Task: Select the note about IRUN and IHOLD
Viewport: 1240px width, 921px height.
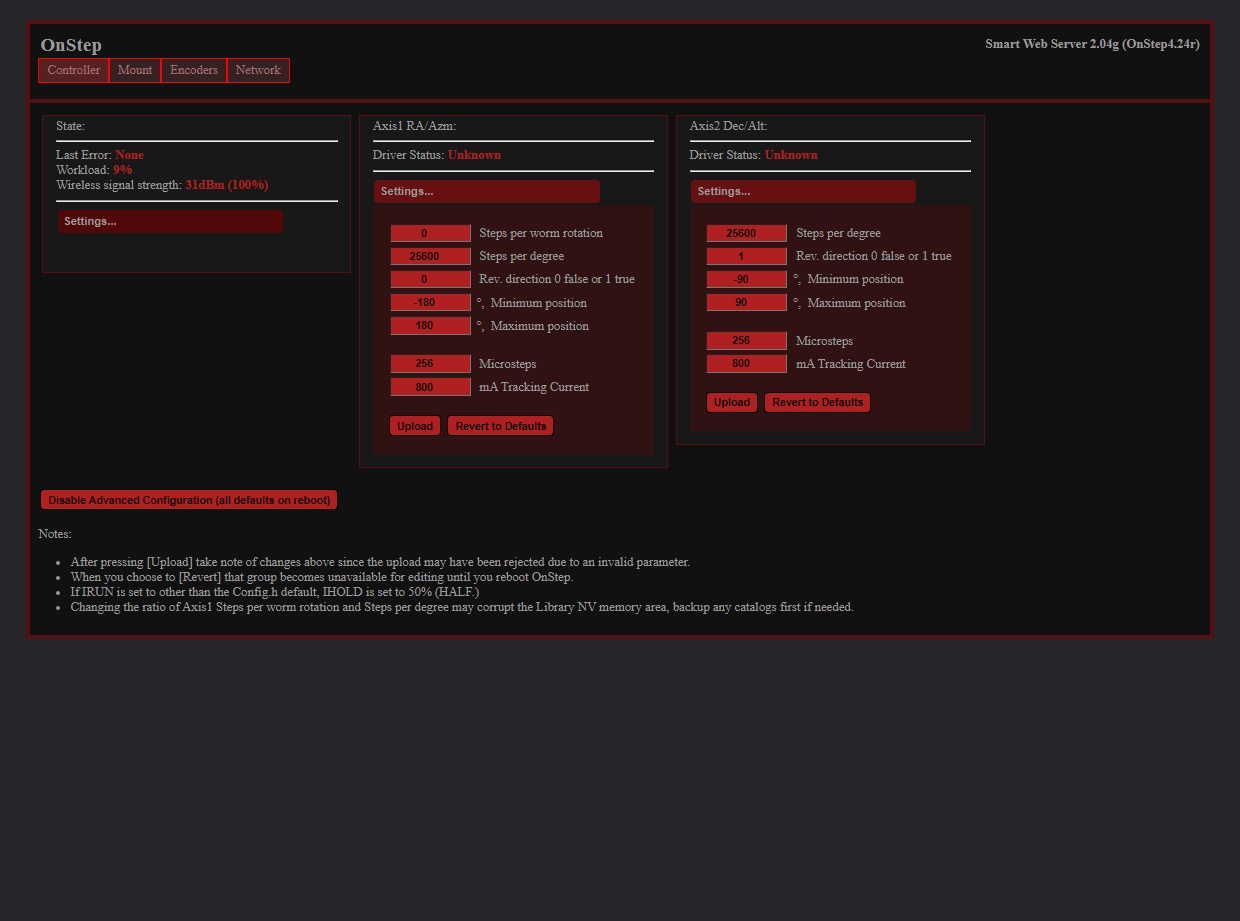Action: 274,592
